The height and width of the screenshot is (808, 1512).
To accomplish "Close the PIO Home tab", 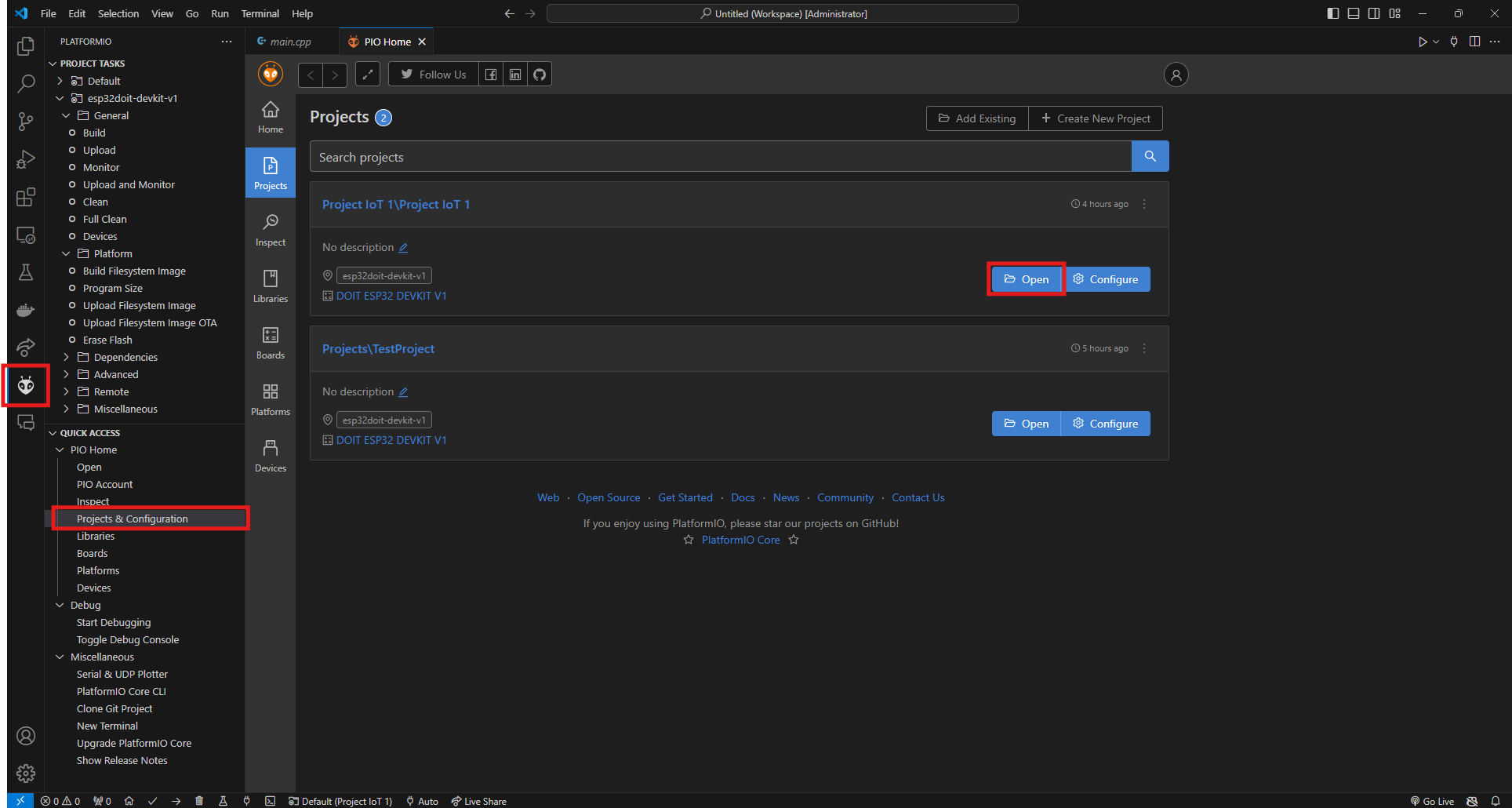I will coord(422,42).
